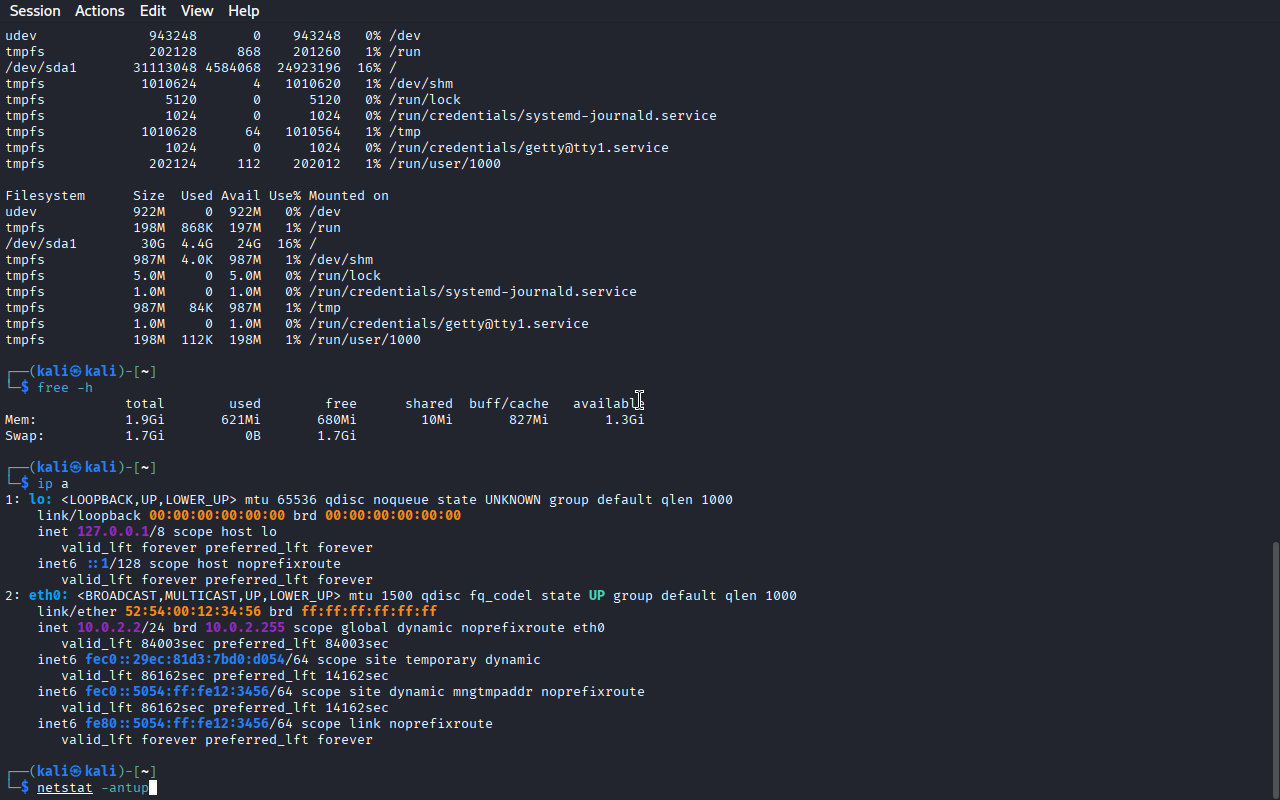The image size is (1280, 800).
Task: Click the "Mounted on" column header
Action: coord(348,196)
